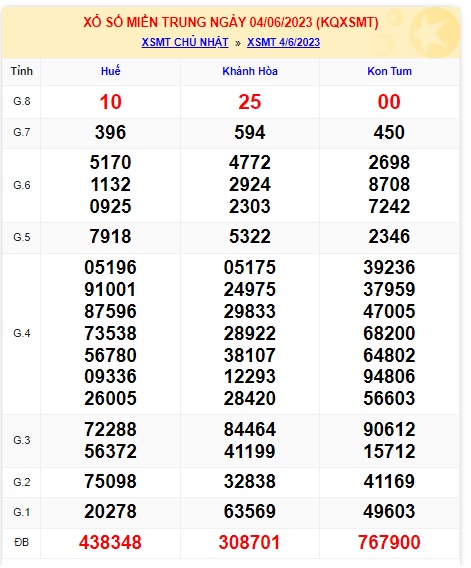Select Huế G.4 number 91001
Image resolution: width=471 pixels, height=568 pixels.
[111, 289]
